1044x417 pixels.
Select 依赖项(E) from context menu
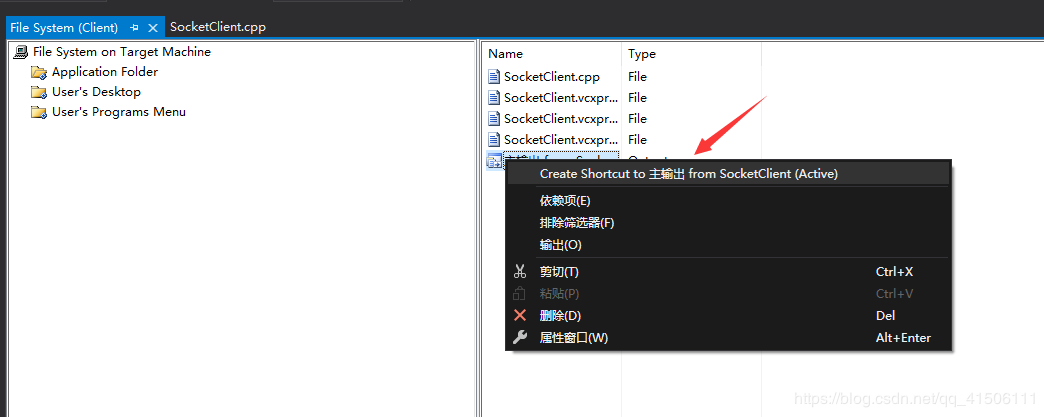[565, 201]
